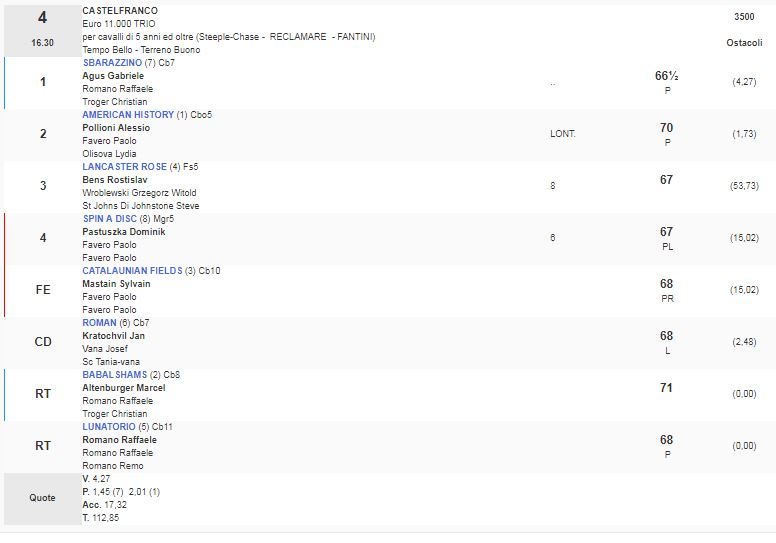Click the FE finishing position cell

coord(42,290)
